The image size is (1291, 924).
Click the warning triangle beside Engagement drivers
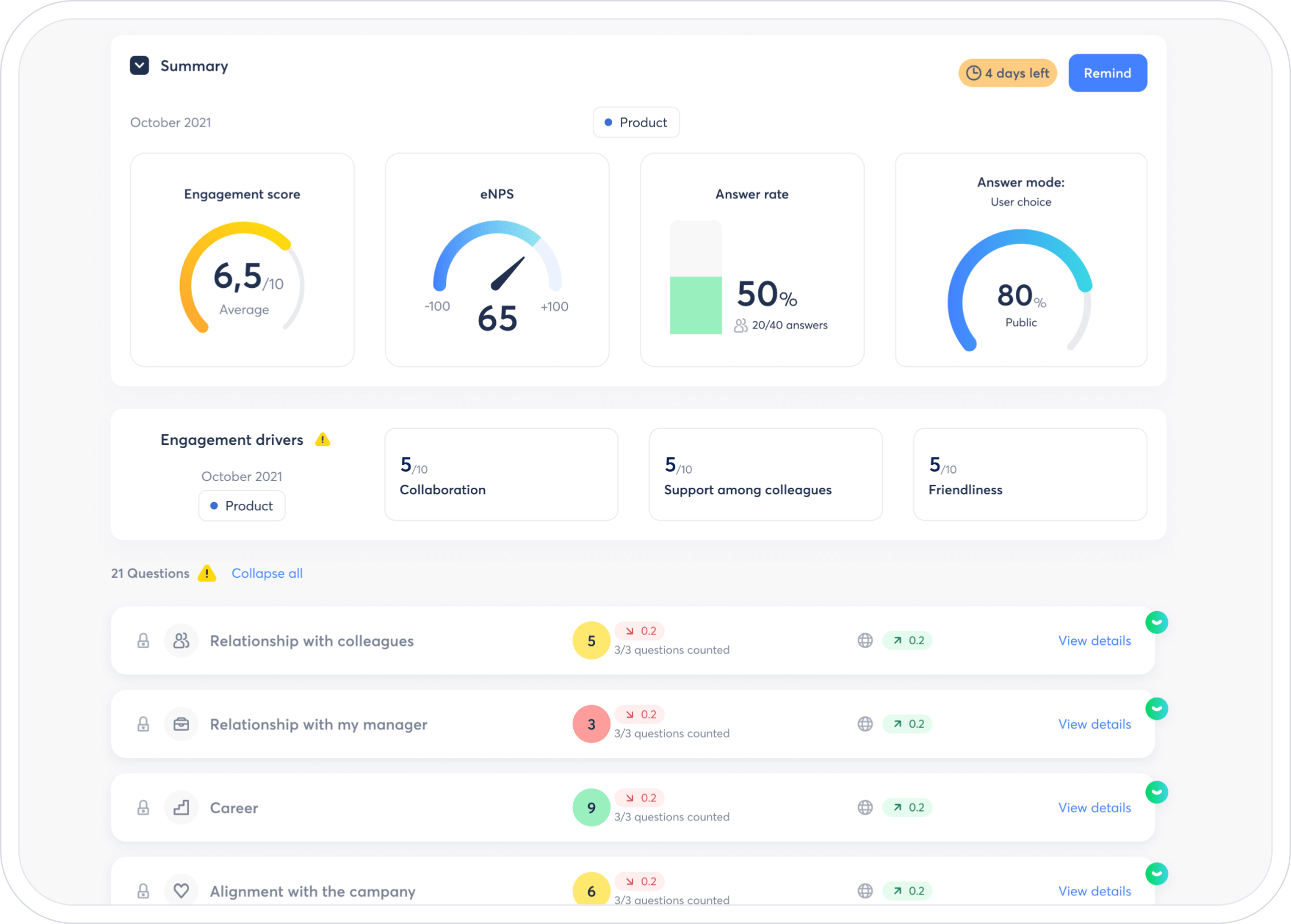[x=323, y=440]
